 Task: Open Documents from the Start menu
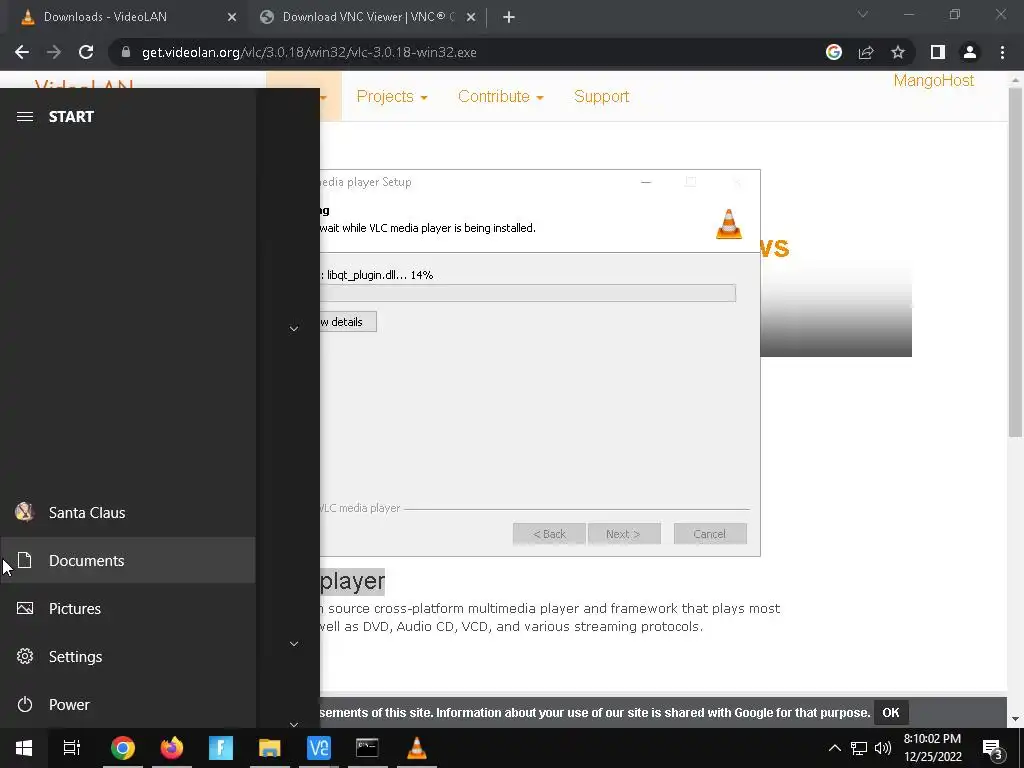128,560
